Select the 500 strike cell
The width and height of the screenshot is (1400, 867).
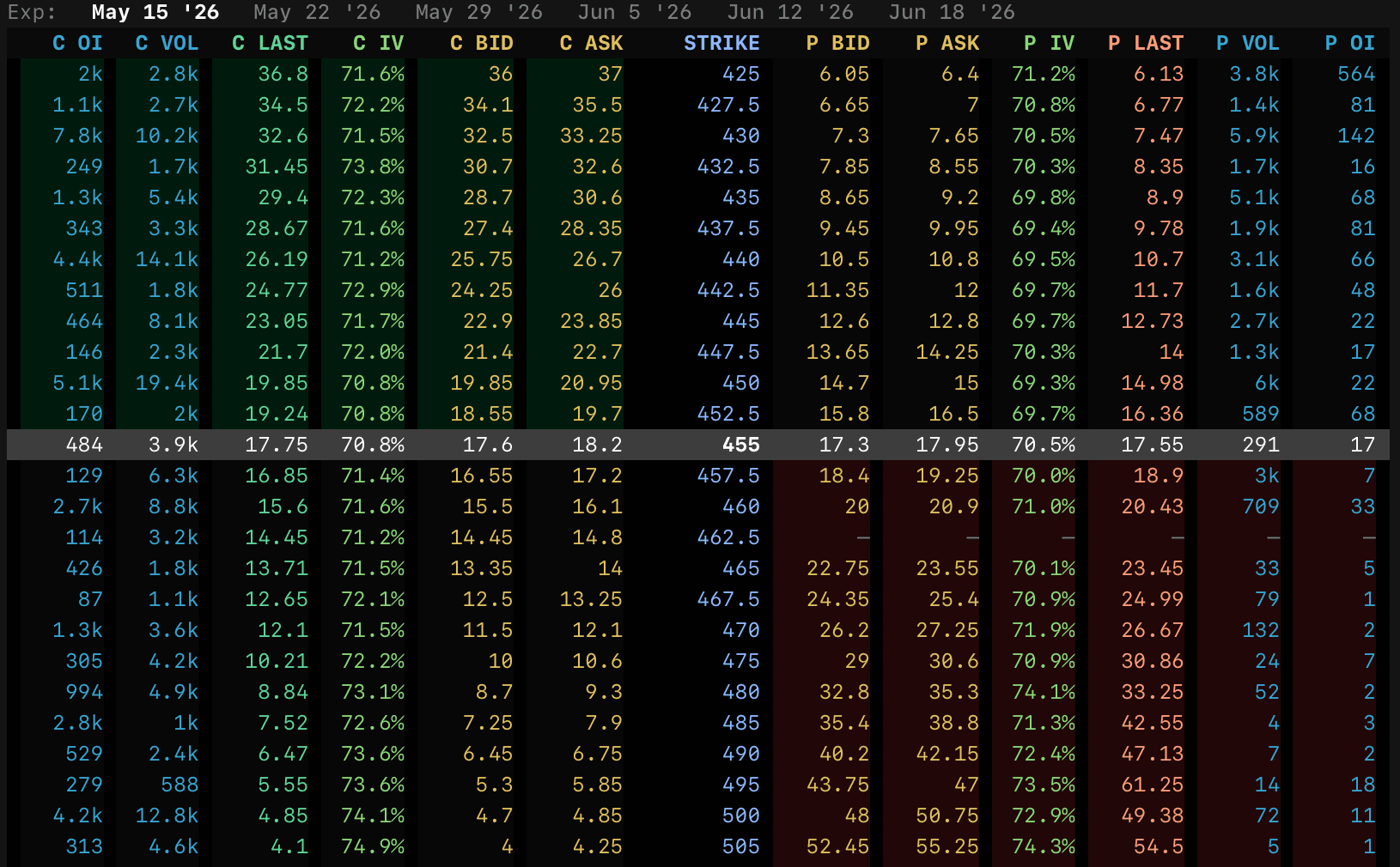tap(740, 815)
